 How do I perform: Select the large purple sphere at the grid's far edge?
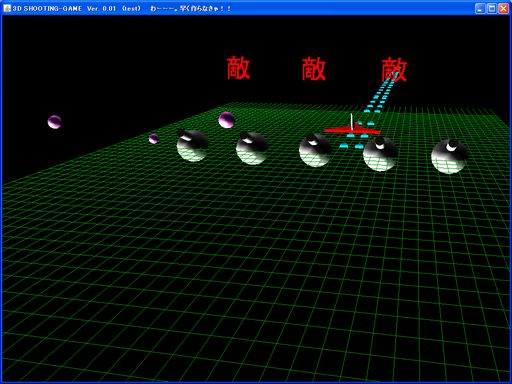226,120
